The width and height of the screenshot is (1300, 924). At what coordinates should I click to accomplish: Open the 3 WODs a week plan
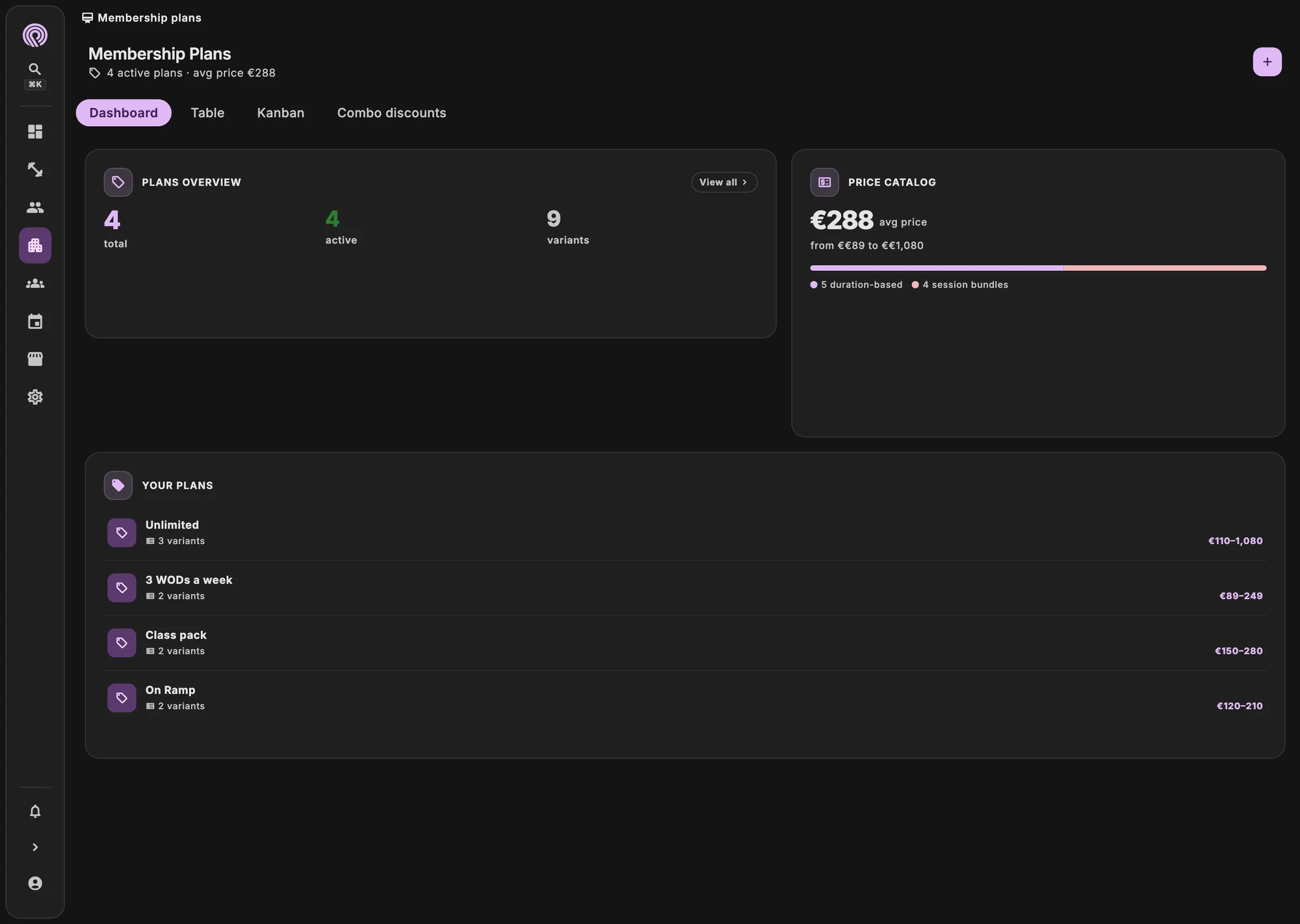[684, 588]
